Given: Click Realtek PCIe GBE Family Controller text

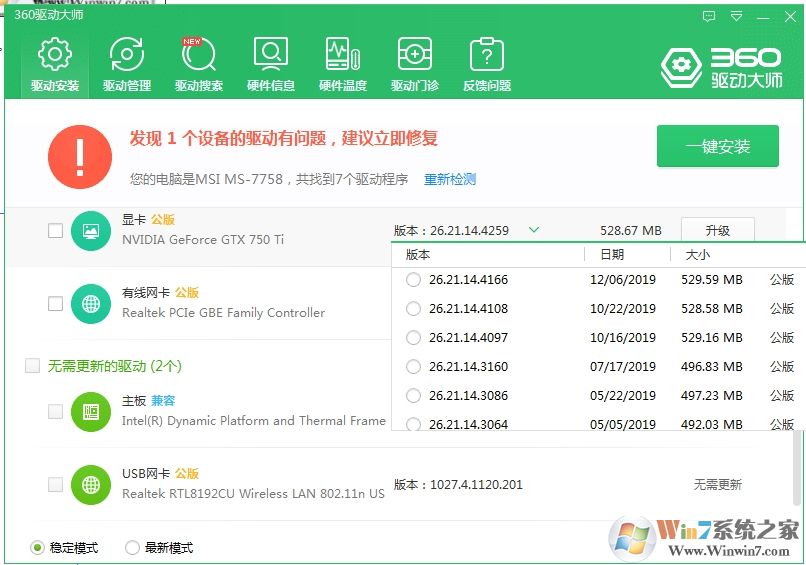Looking at the screenshot, I should pos(223,313).
